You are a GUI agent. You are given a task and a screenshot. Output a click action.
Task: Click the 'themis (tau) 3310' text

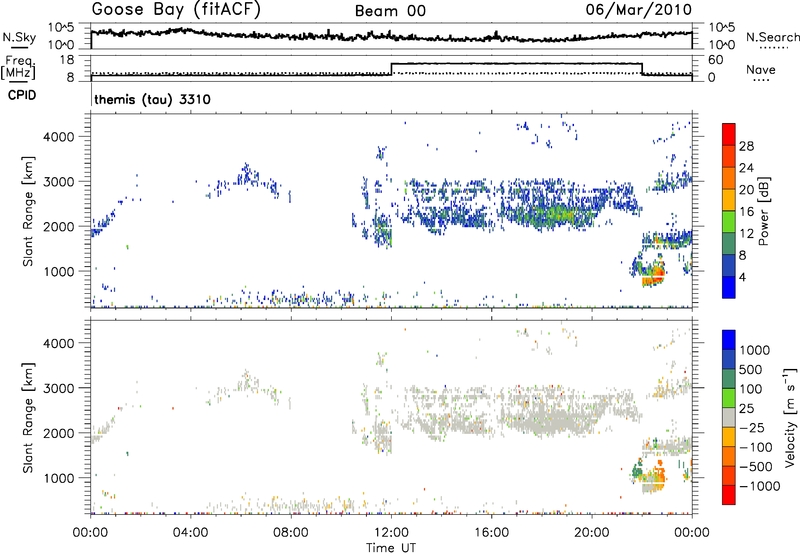(x=153, y=99)
